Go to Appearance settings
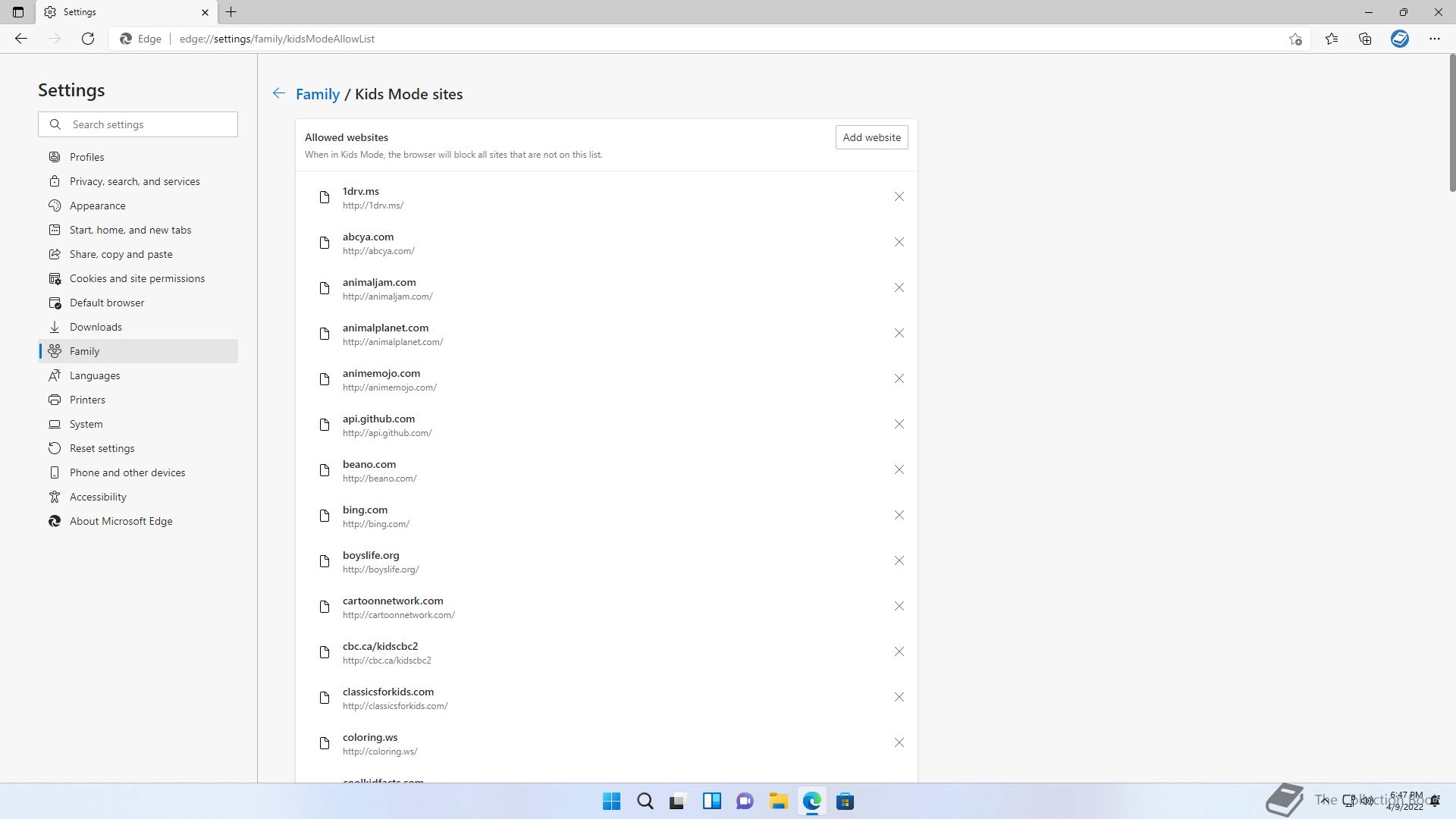Screen dimensions: 1456x819 pyautogui.click(x=138, y=206)
